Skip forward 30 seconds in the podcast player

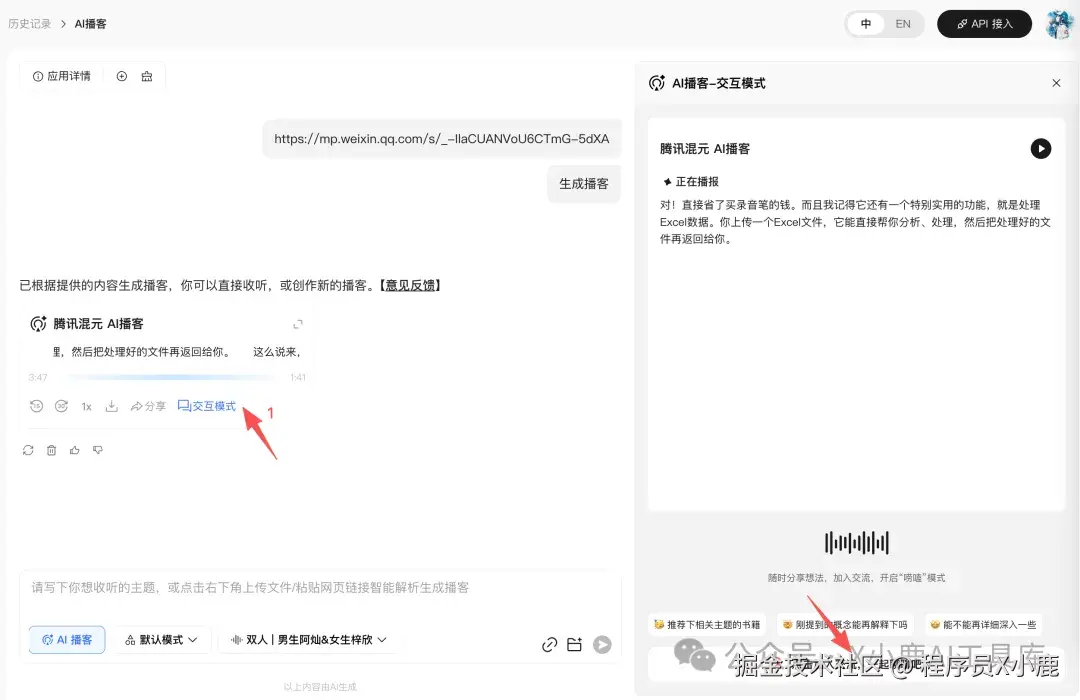point(60,406)
